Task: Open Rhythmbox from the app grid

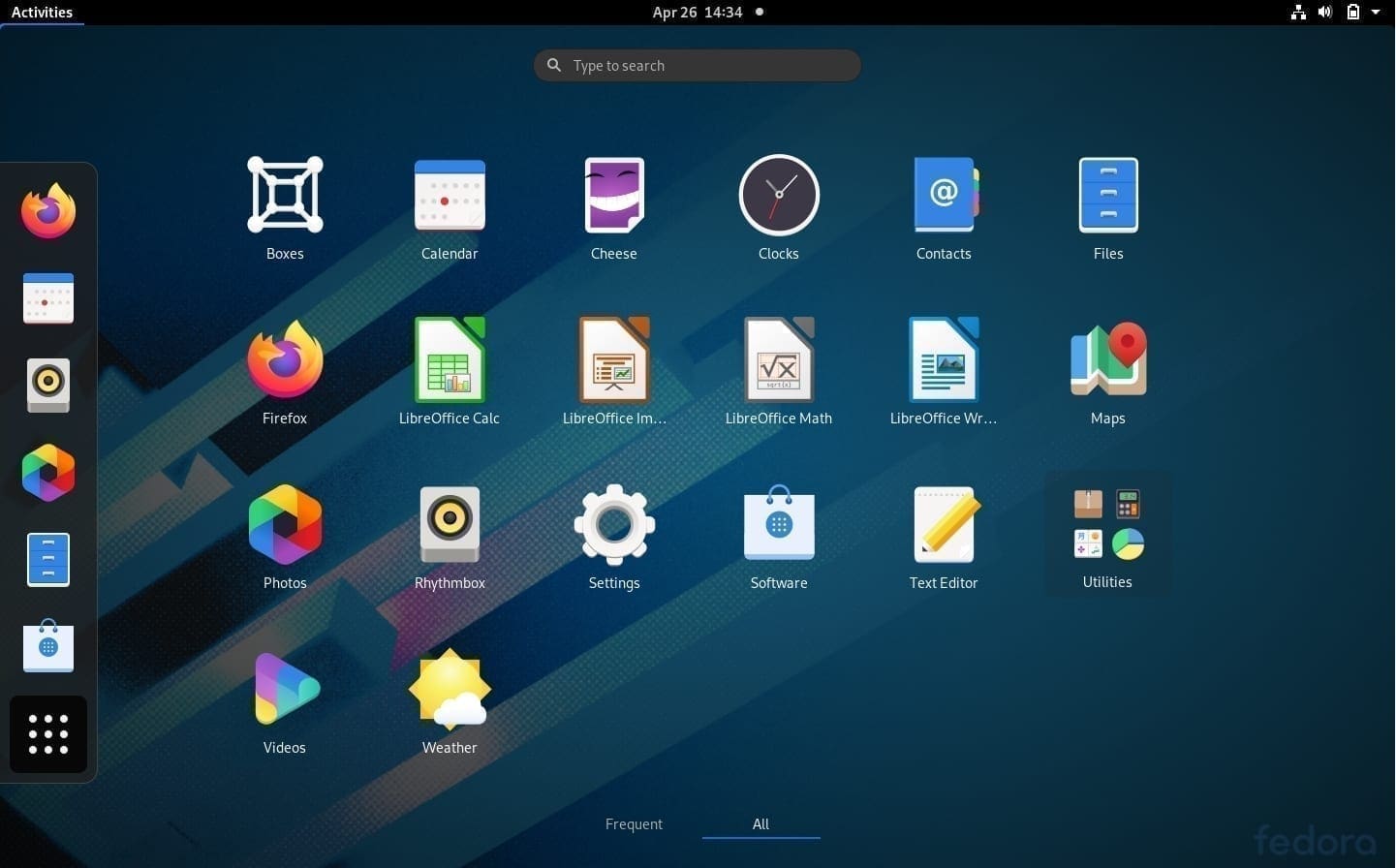Action: point(450,524)
